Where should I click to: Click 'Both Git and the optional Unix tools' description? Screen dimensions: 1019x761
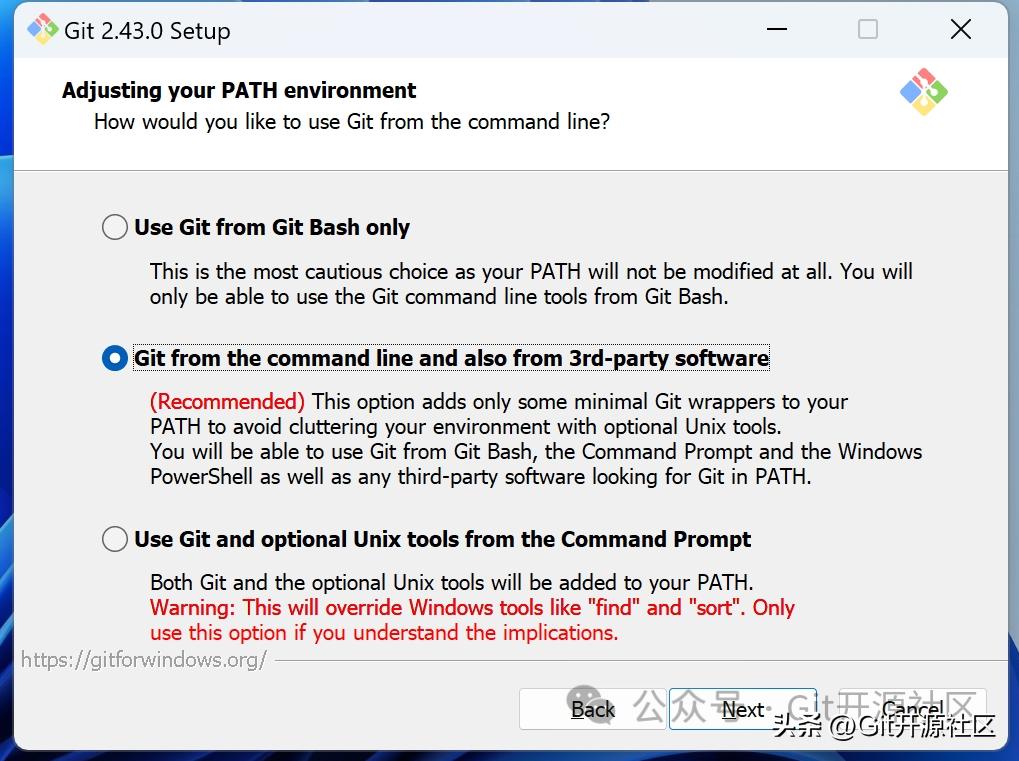pos(451,582)
